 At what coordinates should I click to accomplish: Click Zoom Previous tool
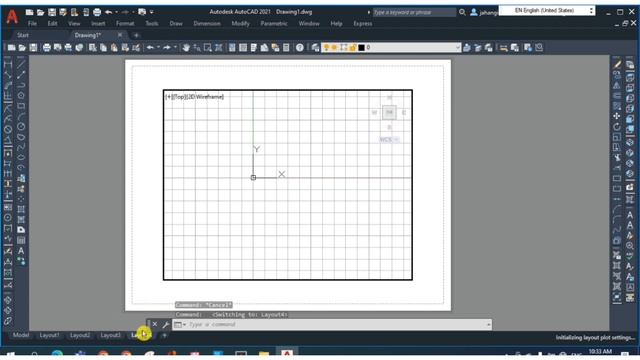pyautogui.click(x=219, y=48)
